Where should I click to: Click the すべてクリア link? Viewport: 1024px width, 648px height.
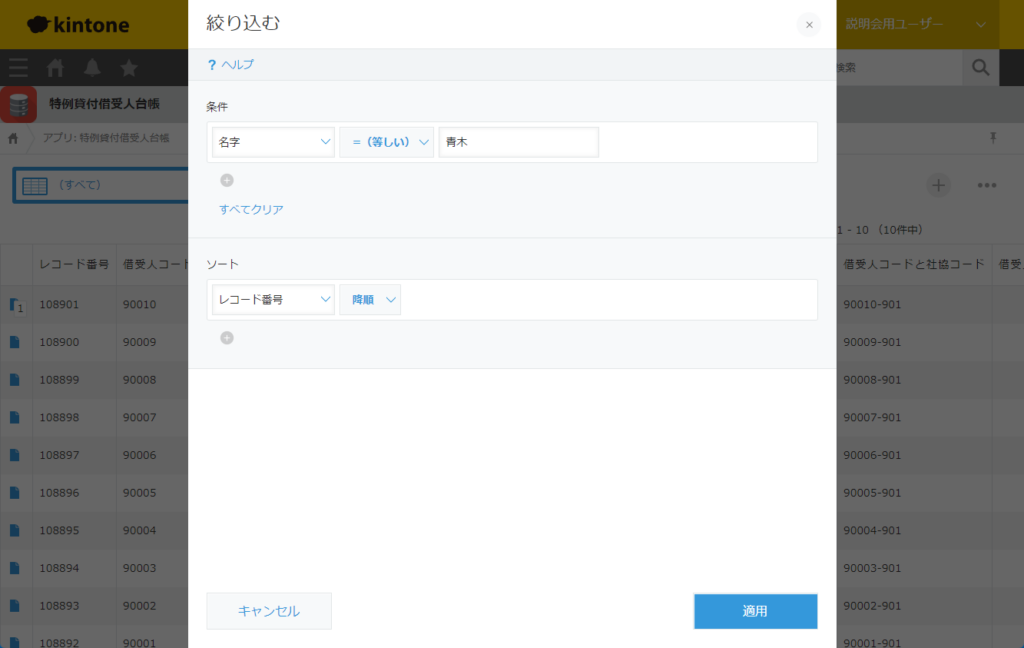coord(251,210)
